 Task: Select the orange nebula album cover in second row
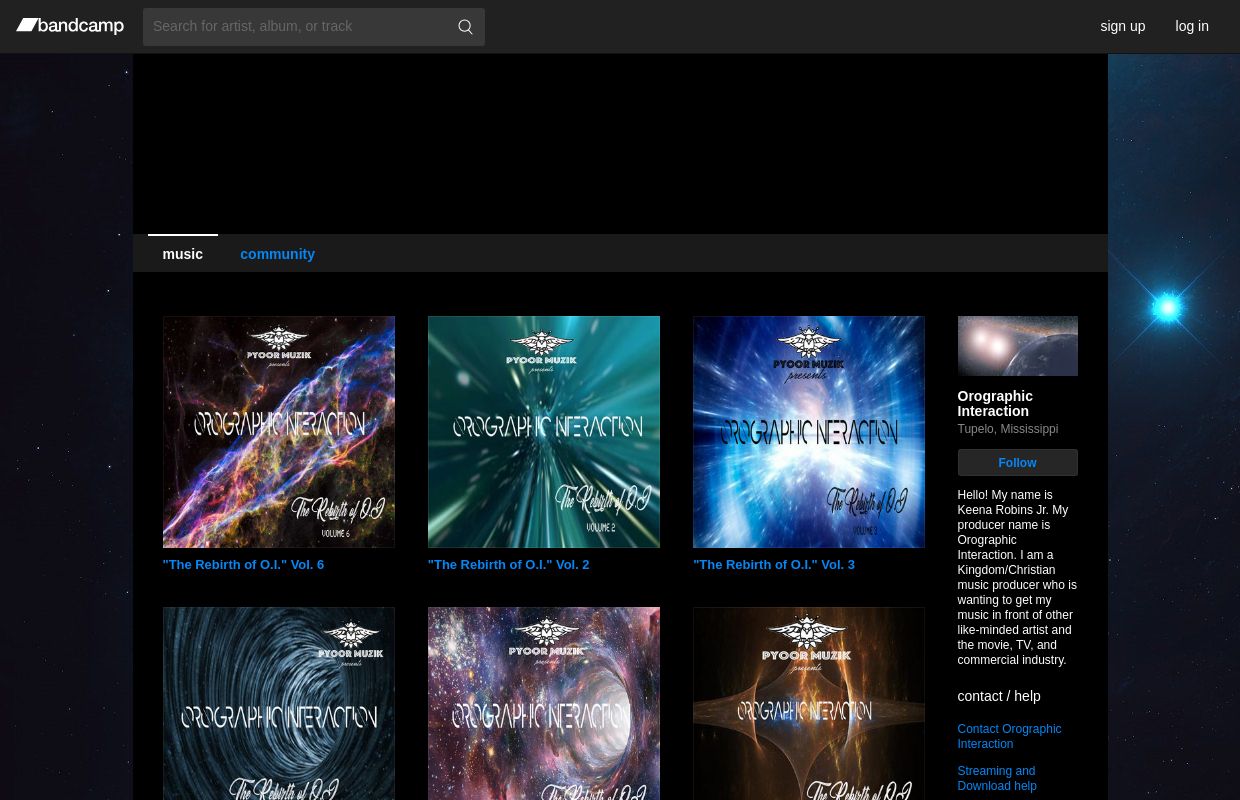pos(808,704)
